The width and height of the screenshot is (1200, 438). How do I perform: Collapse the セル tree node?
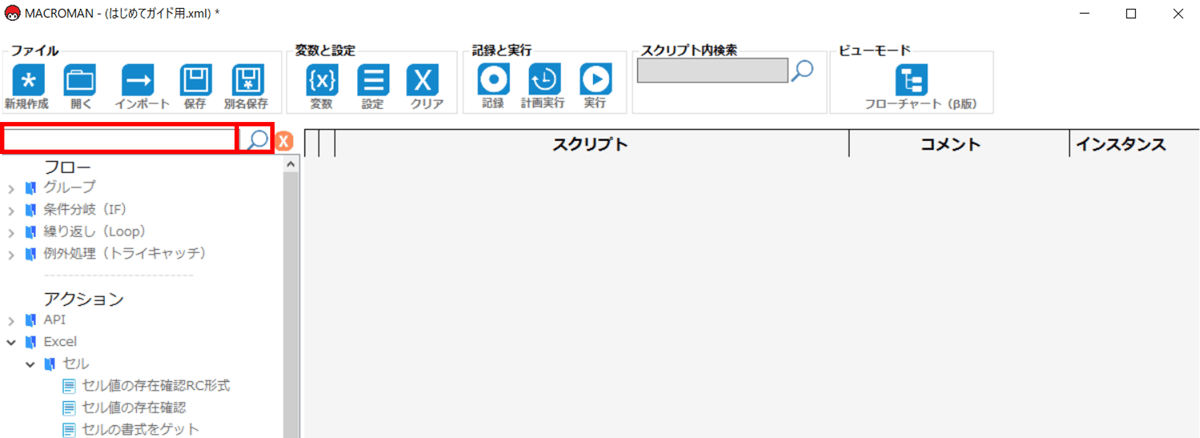[30, 364]
